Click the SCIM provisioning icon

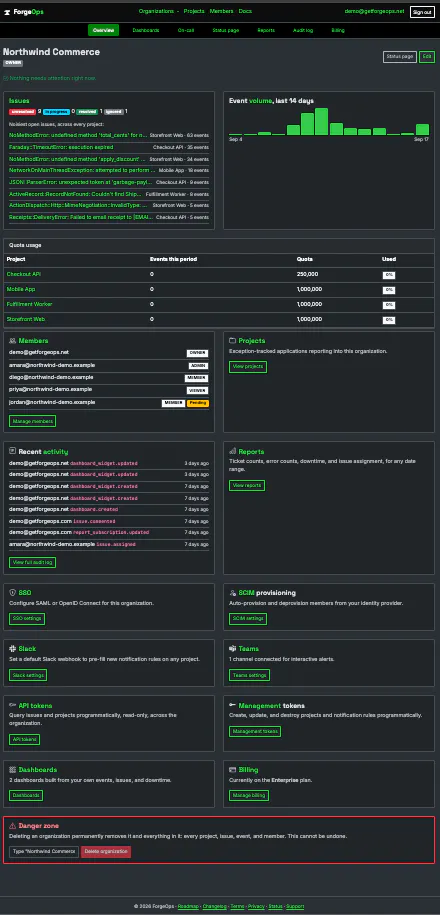pos(232,592)
